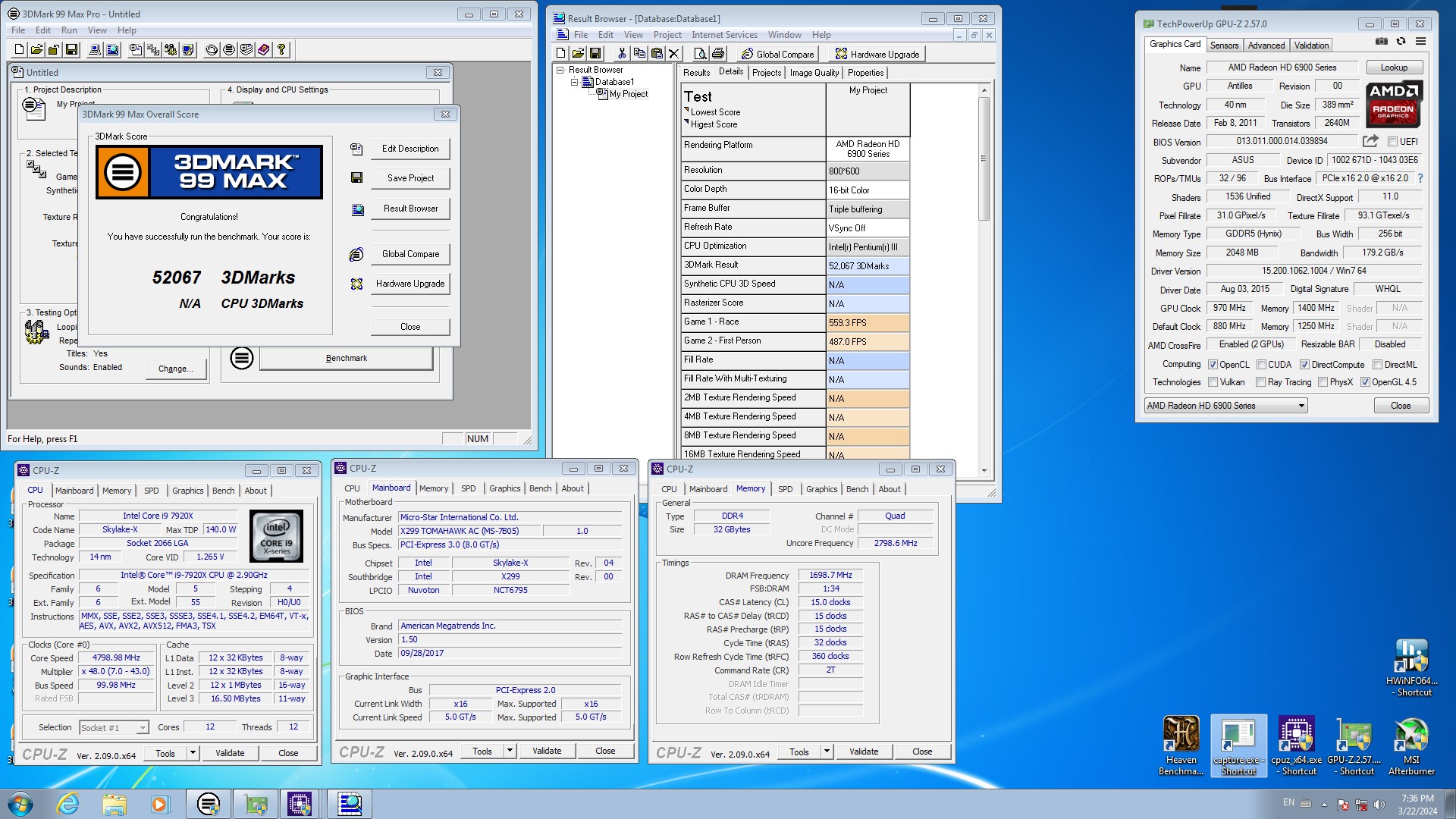Open Heaven Benchmark desktop shortcut
This screenshot has width=1456, height=819.
pos(1181,745)
